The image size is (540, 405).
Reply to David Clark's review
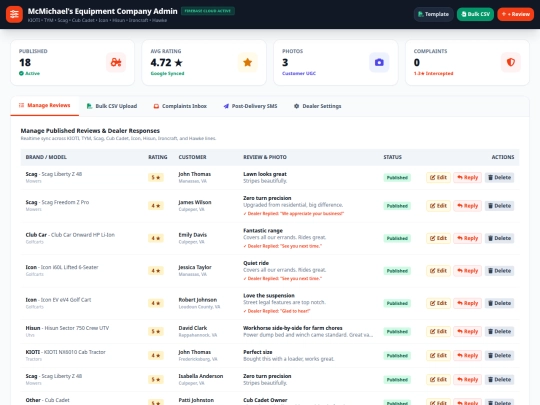pyautogui.click(x=468, y=331)
